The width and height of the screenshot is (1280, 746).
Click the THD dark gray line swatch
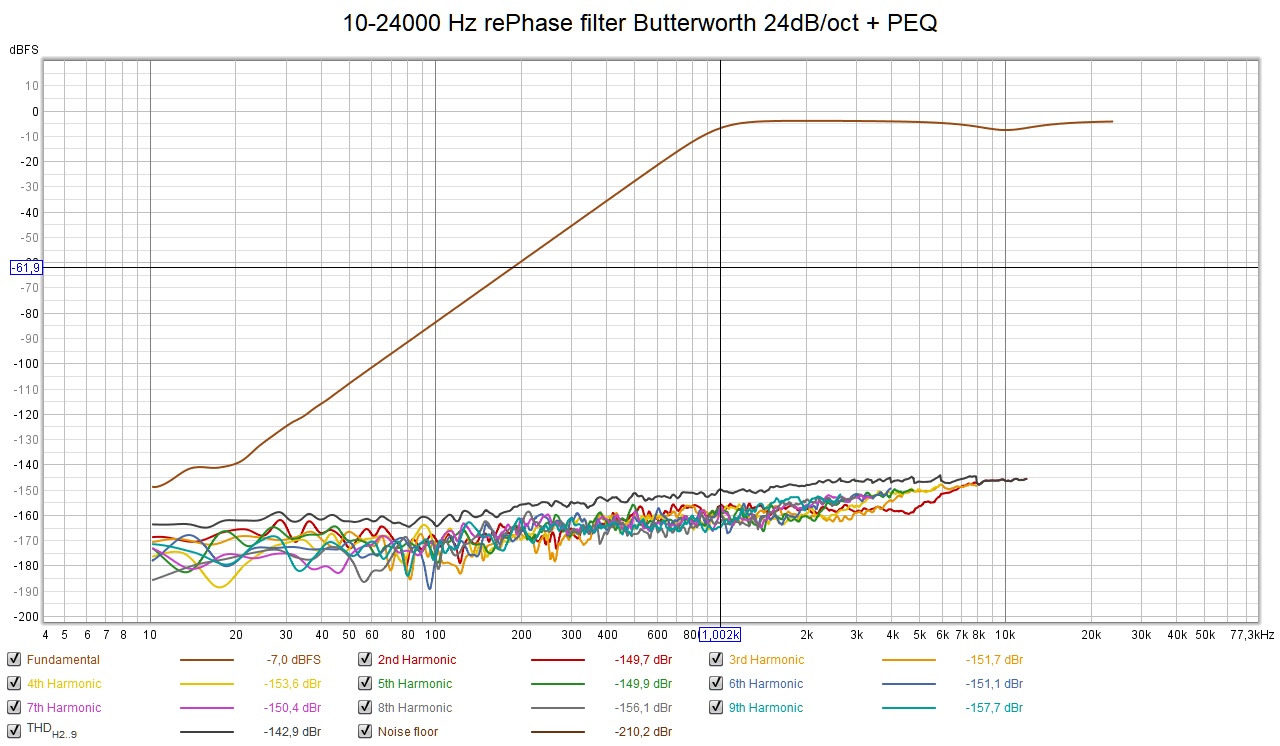tap(207, 732)
